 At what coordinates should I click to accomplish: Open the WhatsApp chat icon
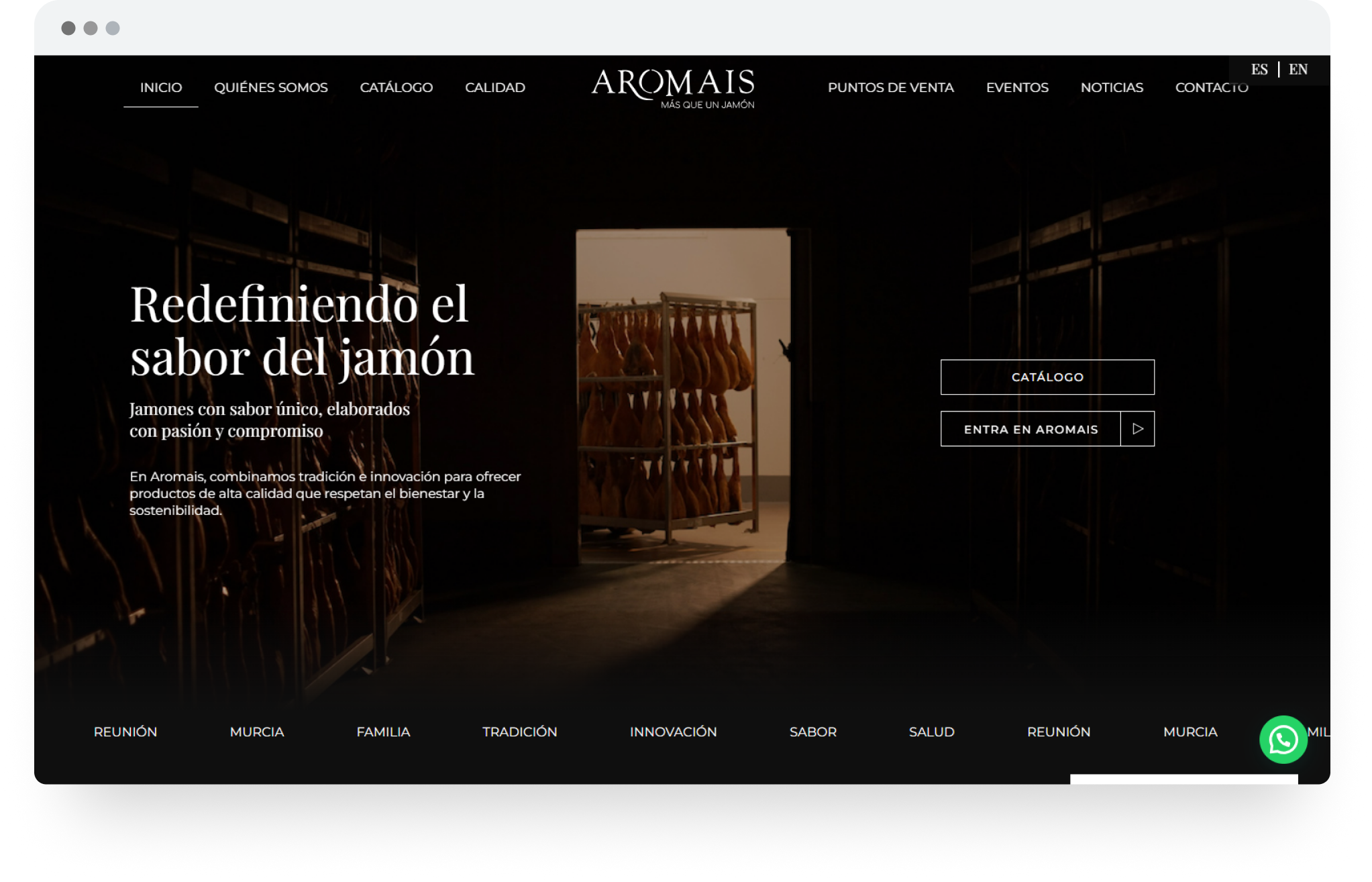coord(1283,740)
